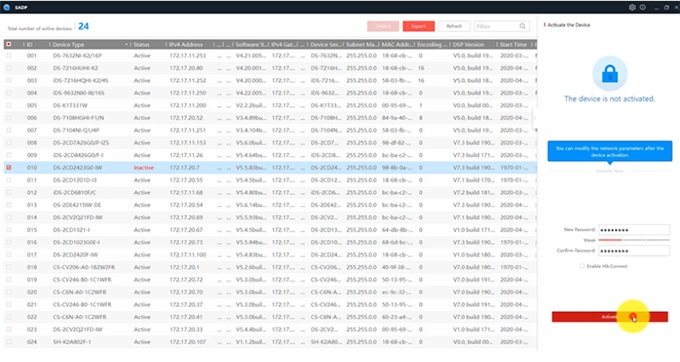Enable the Hik-Connect checkbox
Screen dimensions: 680x362
tap(582, 266)
